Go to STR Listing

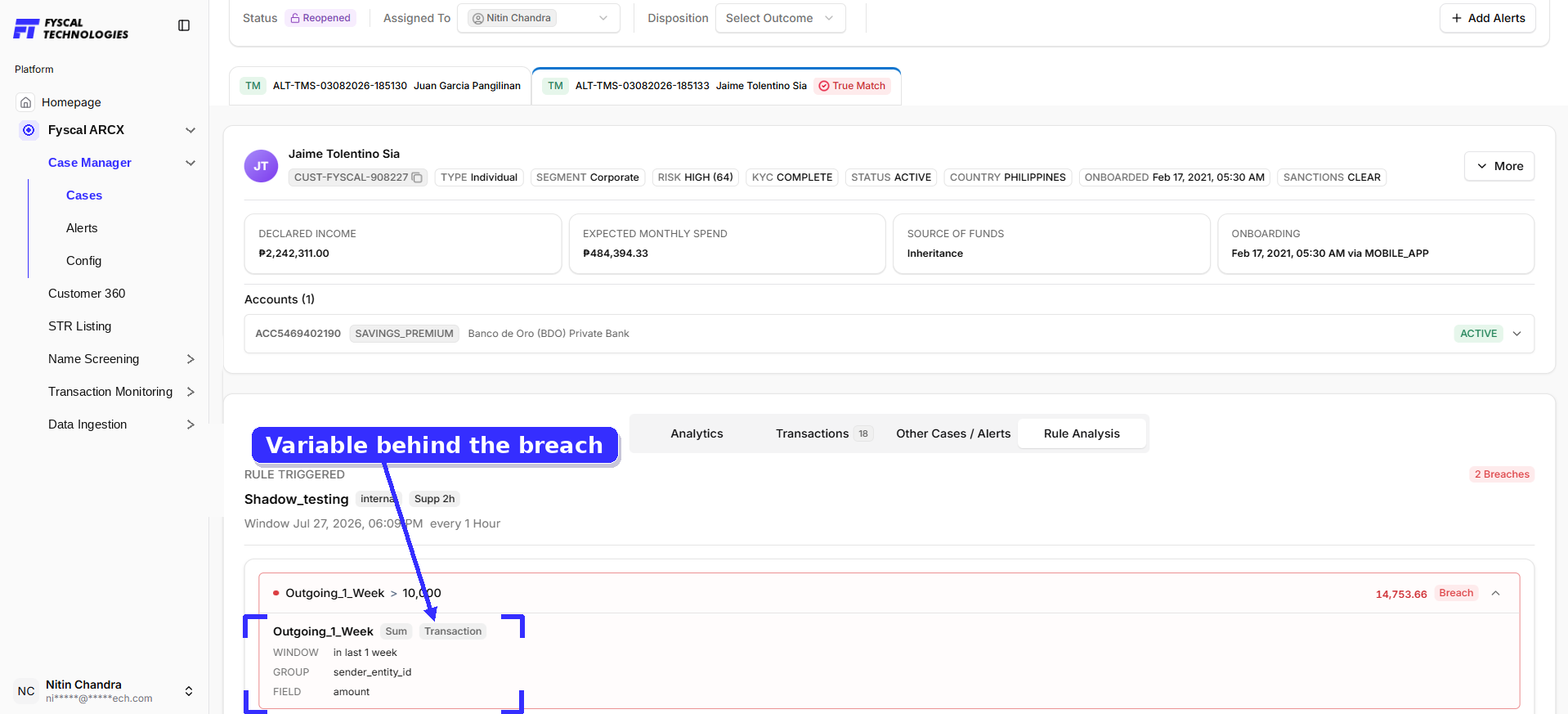tap(80, 326)
